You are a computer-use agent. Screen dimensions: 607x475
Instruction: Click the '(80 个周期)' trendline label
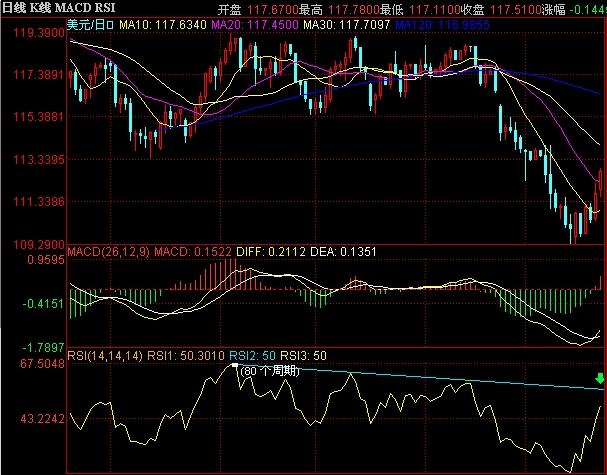coord(270,371)
